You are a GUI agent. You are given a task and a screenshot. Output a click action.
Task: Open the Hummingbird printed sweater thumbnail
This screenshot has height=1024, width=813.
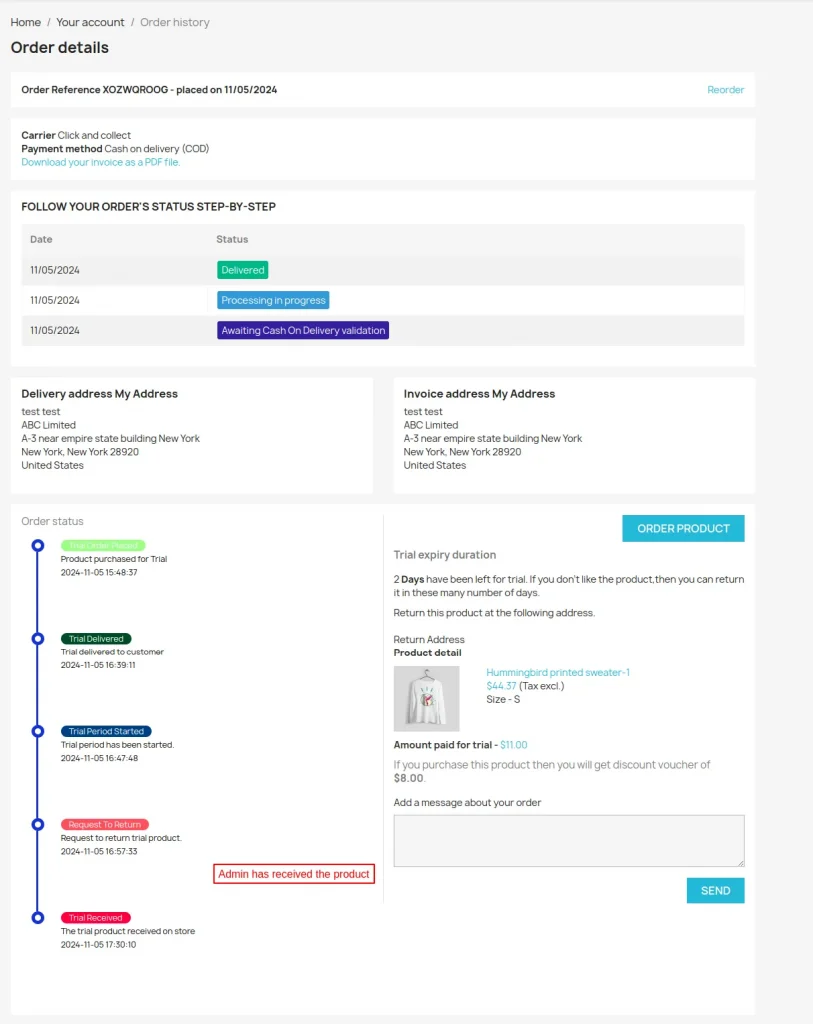pos(427,698)
